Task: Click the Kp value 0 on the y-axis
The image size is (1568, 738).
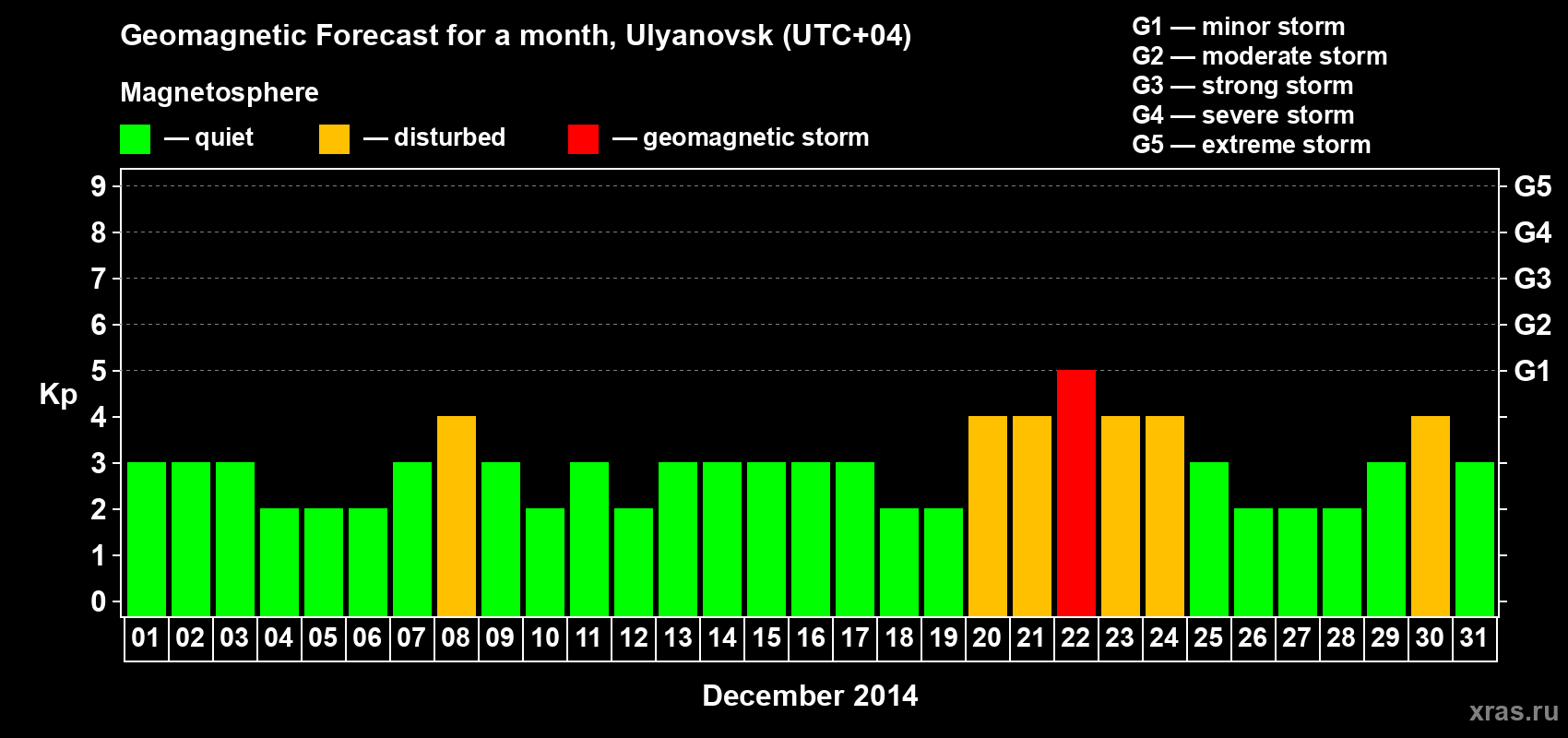Action: (99, 601)
